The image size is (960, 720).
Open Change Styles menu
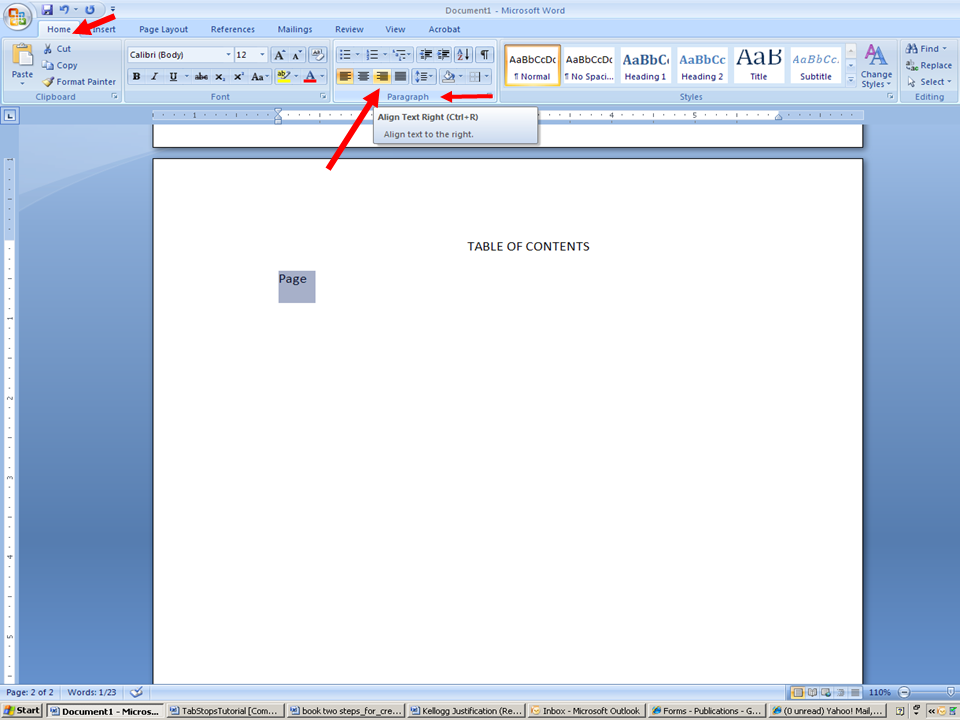point(876,66)
